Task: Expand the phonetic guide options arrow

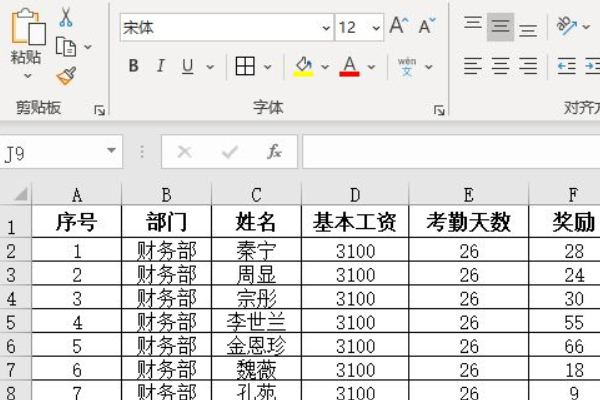Action: click(x=429, y=67)
